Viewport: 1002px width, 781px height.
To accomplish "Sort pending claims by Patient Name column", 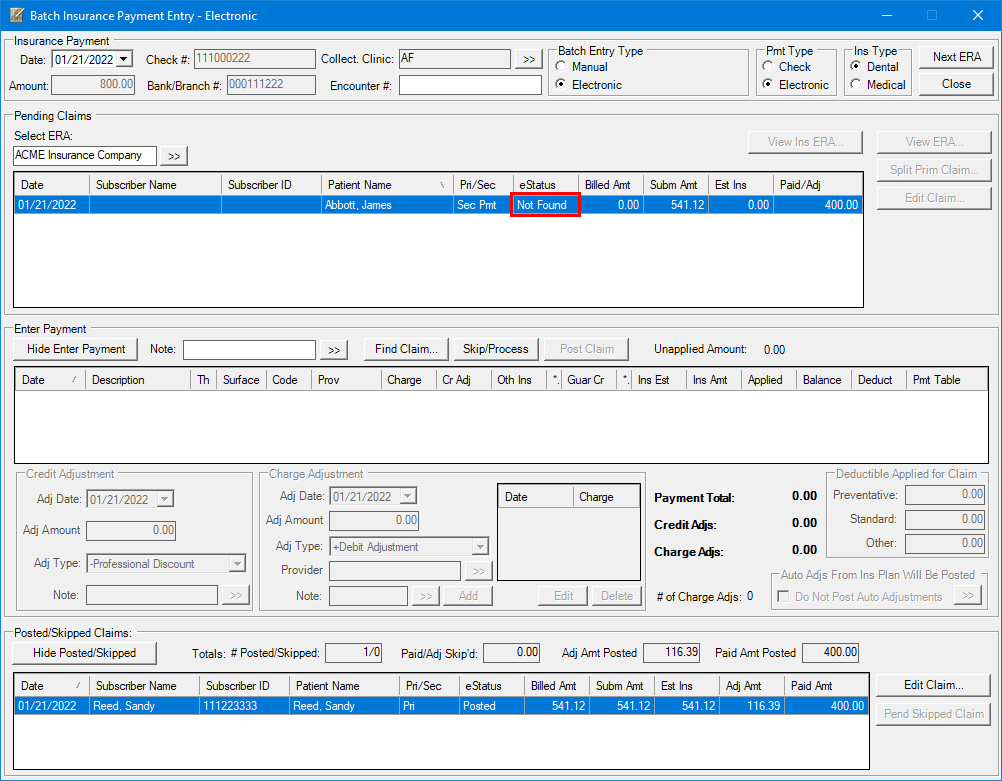I will click(386, 185).
